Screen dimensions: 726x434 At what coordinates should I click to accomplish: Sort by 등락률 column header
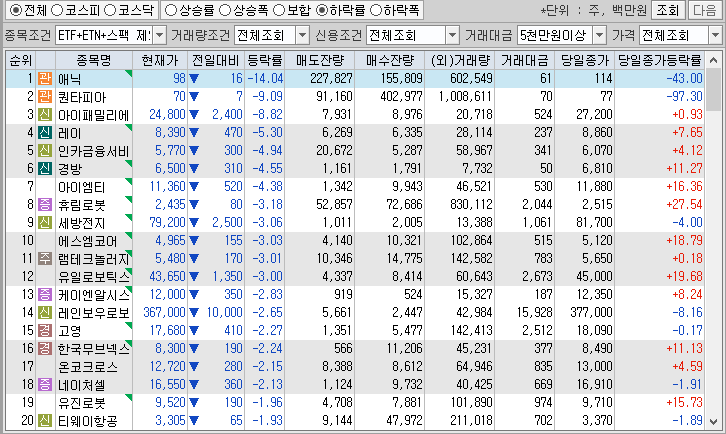[x=264, y=60]
